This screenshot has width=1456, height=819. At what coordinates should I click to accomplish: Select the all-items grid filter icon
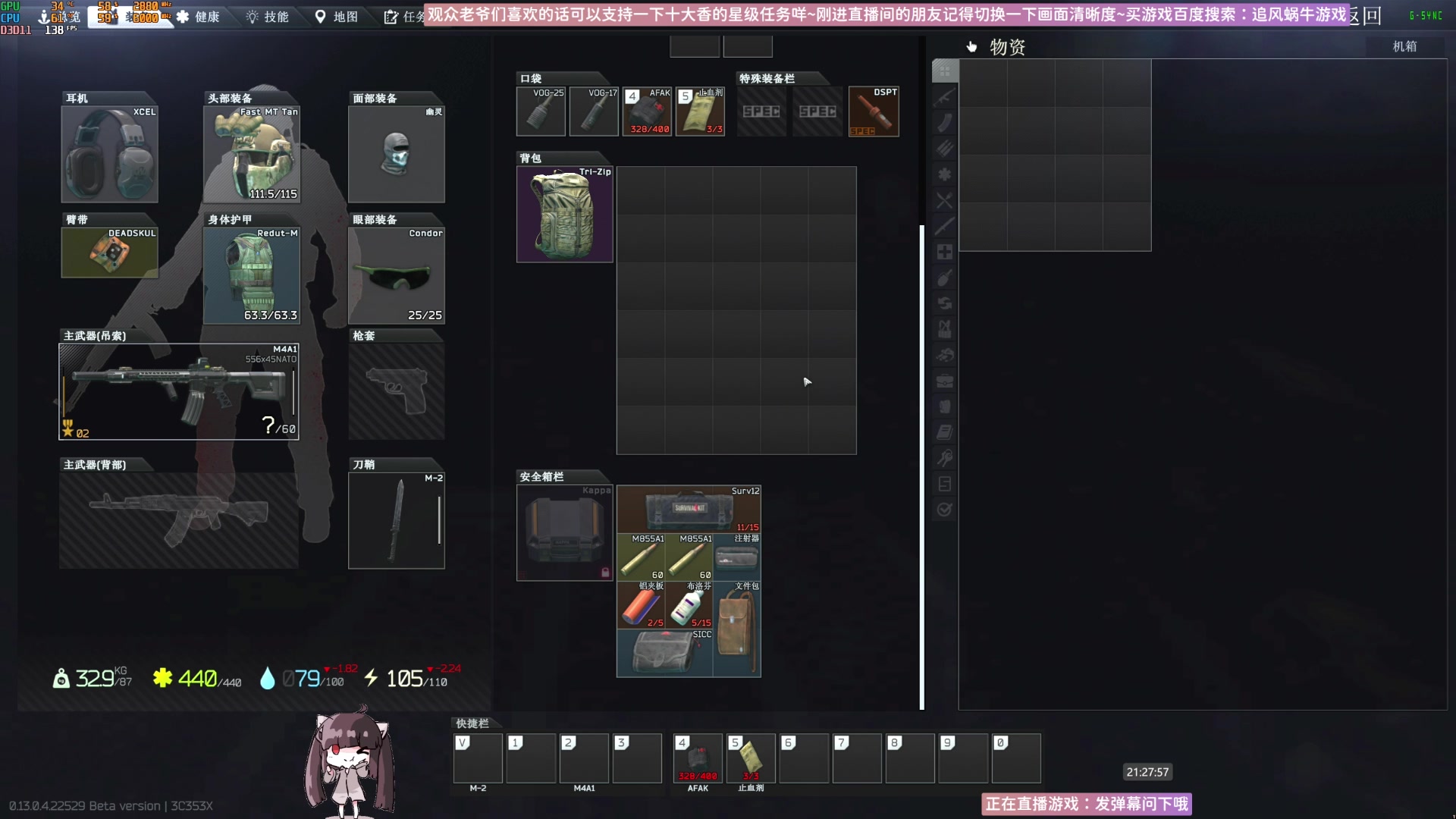(944, 71)
